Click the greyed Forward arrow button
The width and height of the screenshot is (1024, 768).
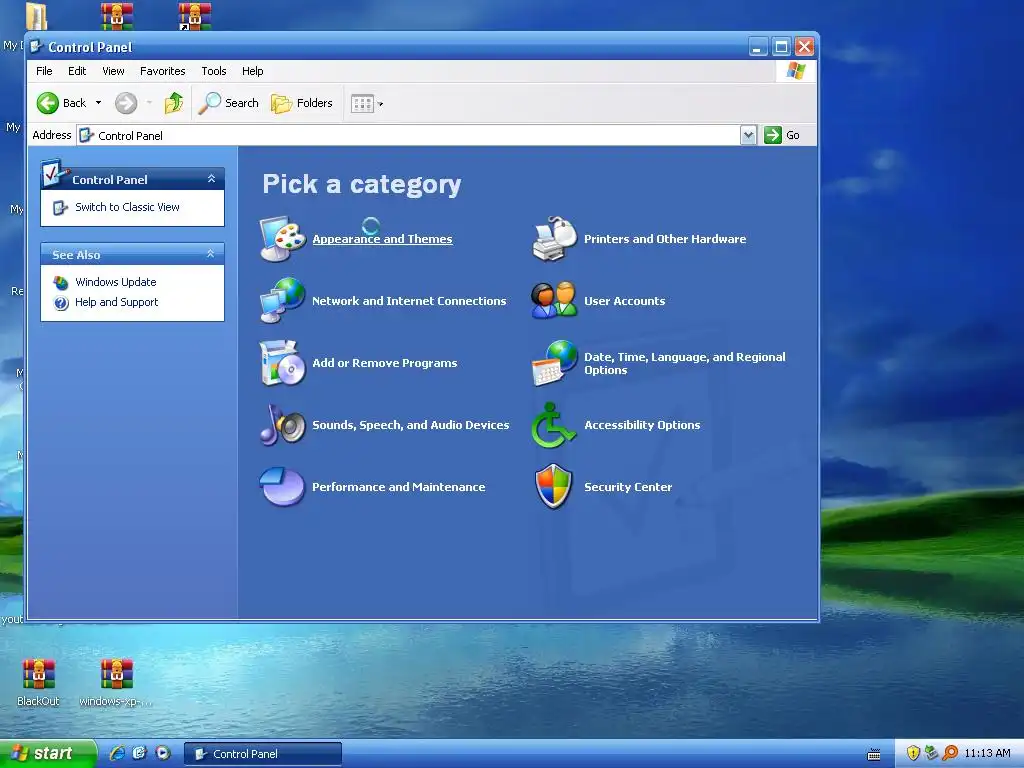(126, 103)
